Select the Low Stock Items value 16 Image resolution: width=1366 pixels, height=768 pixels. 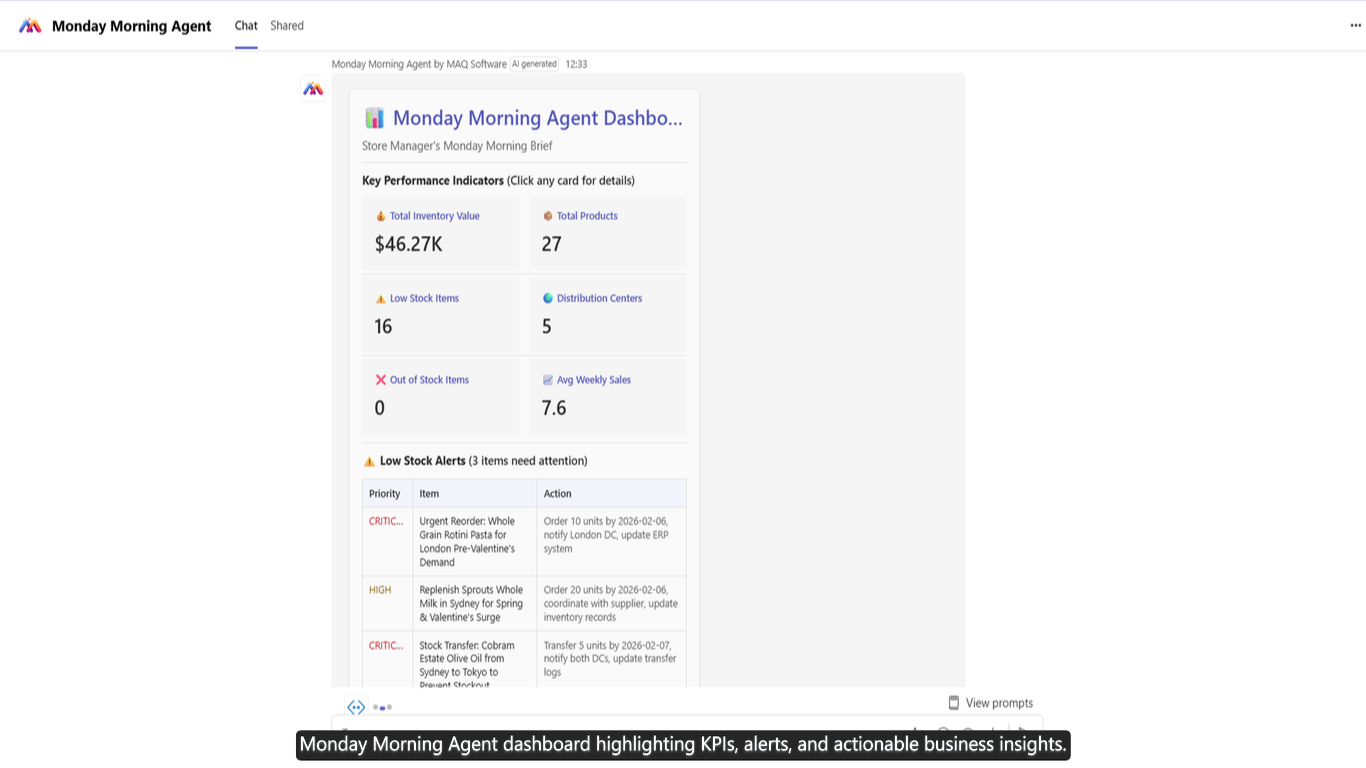click(x=383, y=326)
